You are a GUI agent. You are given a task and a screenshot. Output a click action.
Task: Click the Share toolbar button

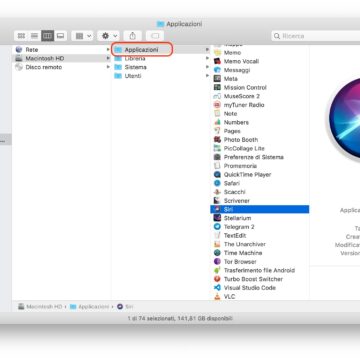pyautogui.click(x=133, y=36)
